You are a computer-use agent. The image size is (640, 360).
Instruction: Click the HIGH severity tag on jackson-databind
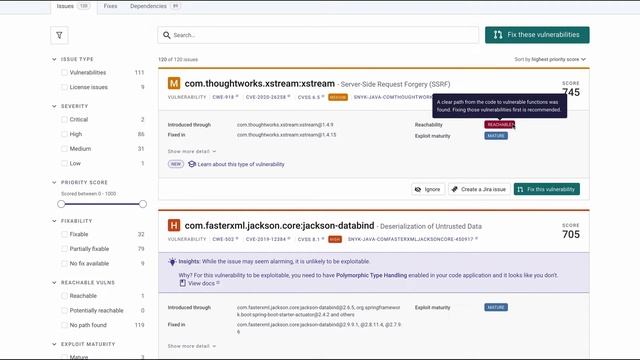pyautogui.click(x=335, y=239)
